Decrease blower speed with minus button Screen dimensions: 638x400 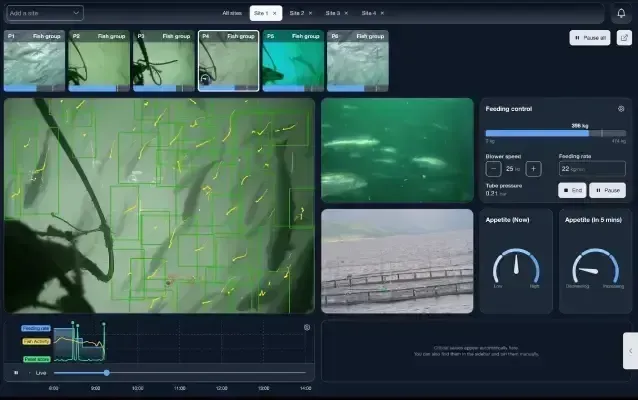493,169
